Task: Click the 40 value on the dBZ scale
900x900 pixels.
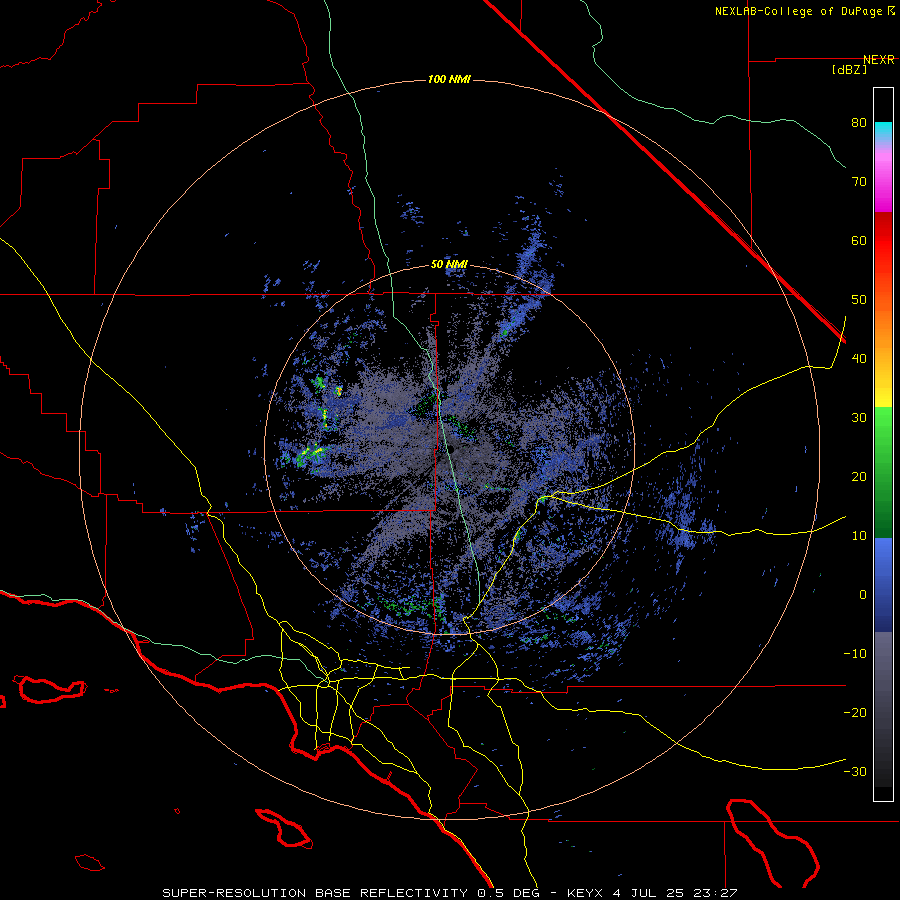Action: (859, 359)
